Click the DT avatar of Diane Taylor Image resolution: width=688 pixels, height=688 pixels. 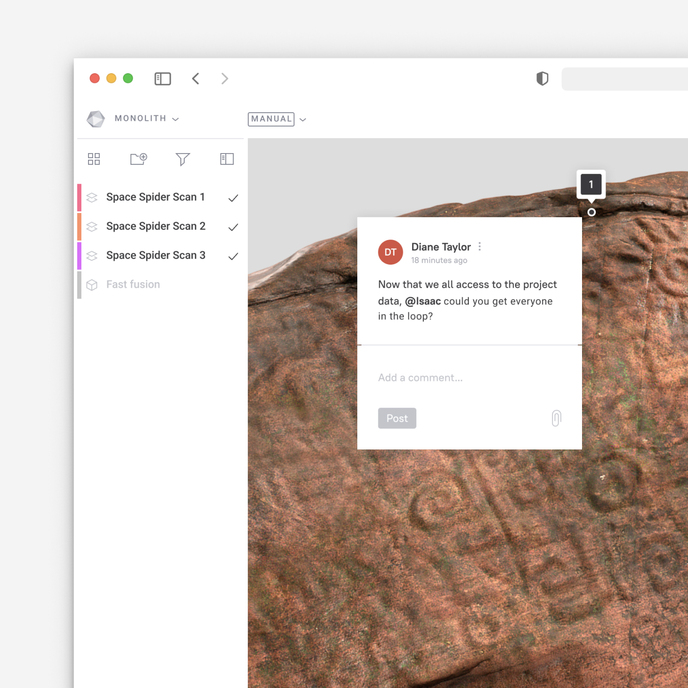pos(391,252)
